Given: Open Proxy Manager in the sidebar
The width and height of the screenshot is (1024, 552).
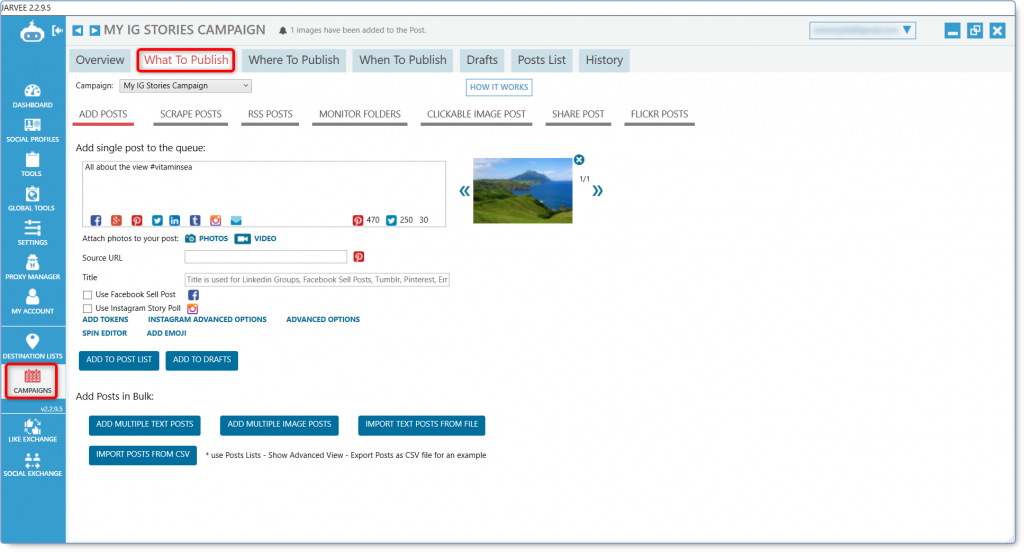Looking at the screenshot, I should 32,267.
